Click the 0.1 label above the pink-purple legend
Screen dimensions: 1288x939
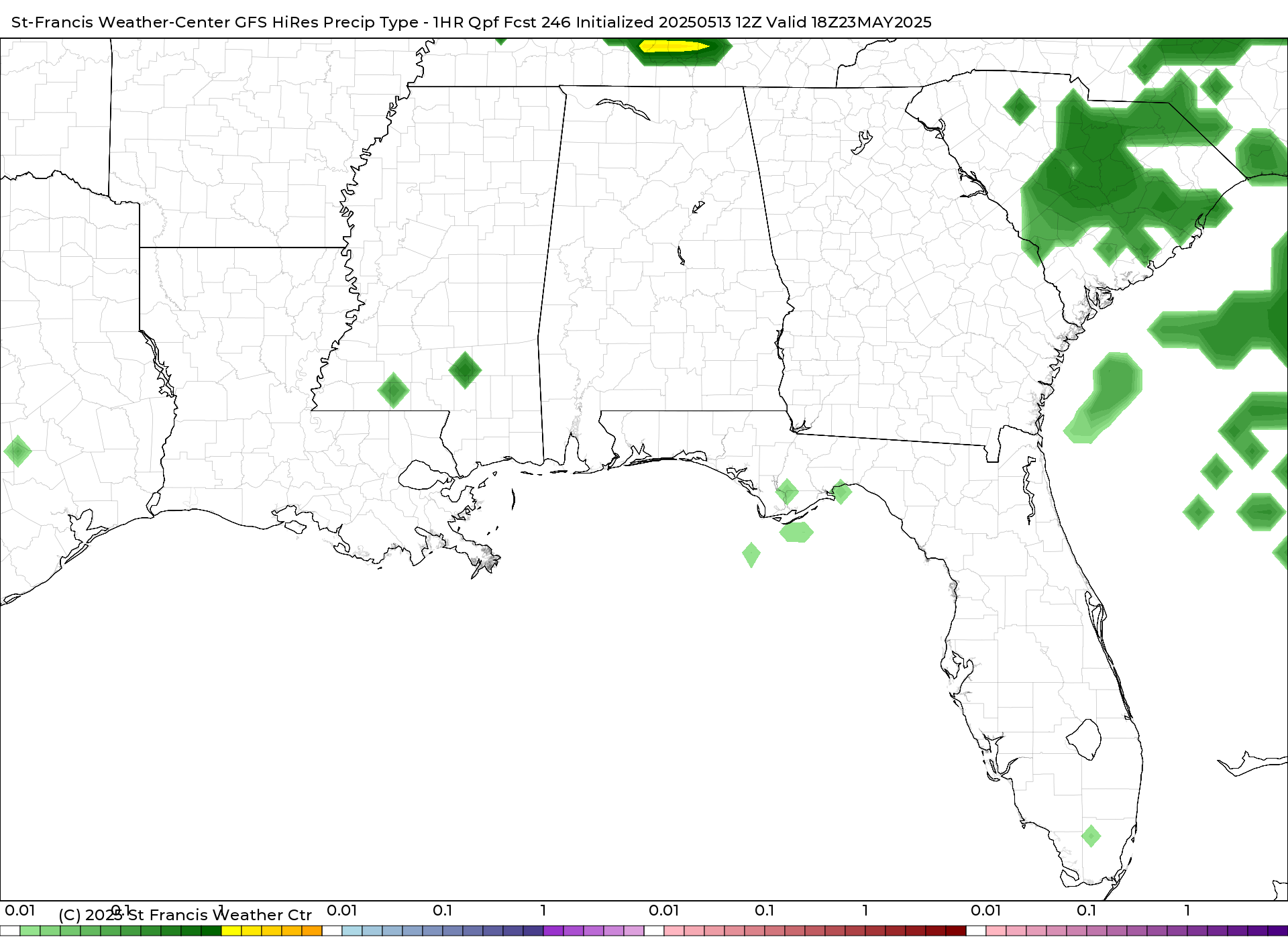pos(1086,910)
